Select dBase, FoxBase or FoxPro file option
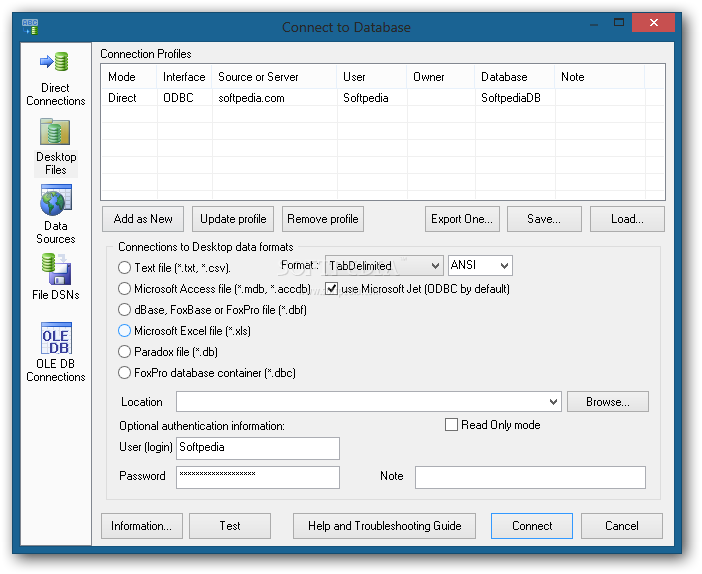The width and height of the screenshot is (702, 574). click(x=124, y=310)
